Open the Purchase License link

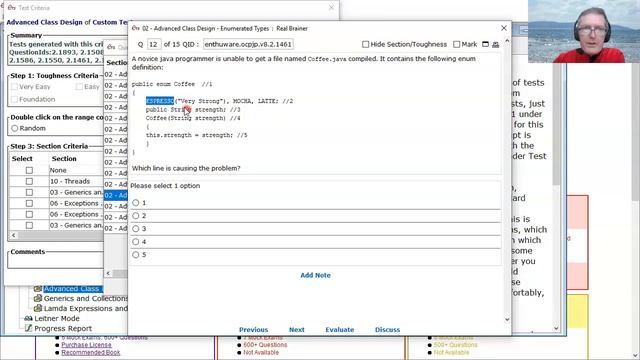pyautogui.click(x=86, y=345)
